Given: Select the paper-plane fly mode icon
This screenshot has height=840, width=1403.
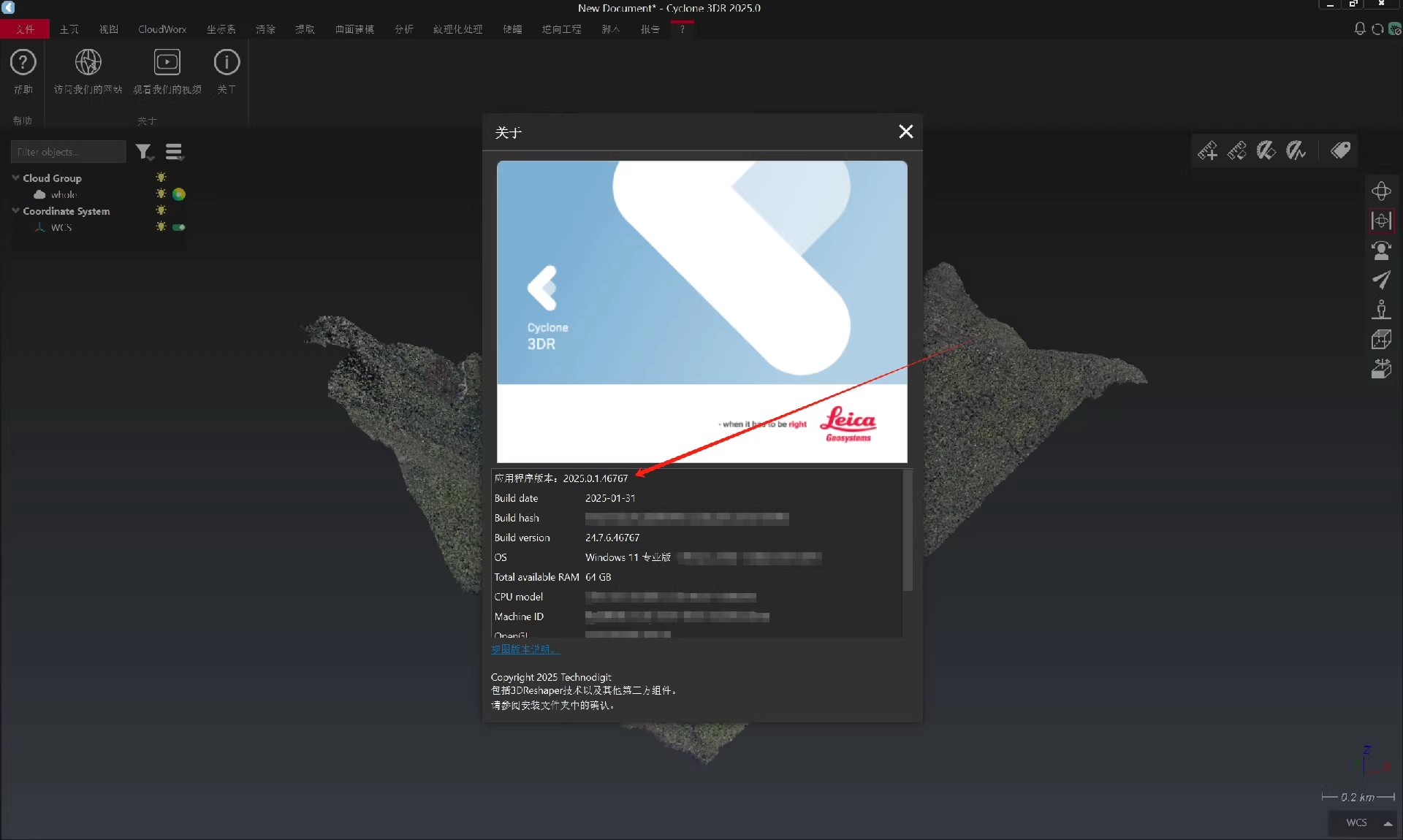Looking at the screenshot, I should pos(1381,280).
